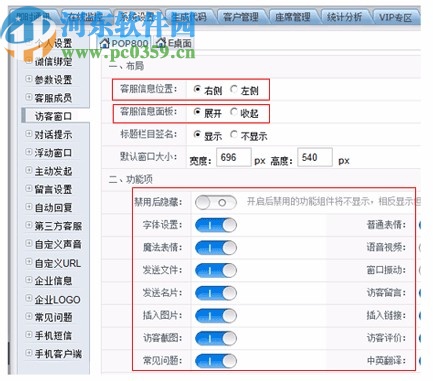Select 右侧 for 客服信息位置

click(197, 89)
